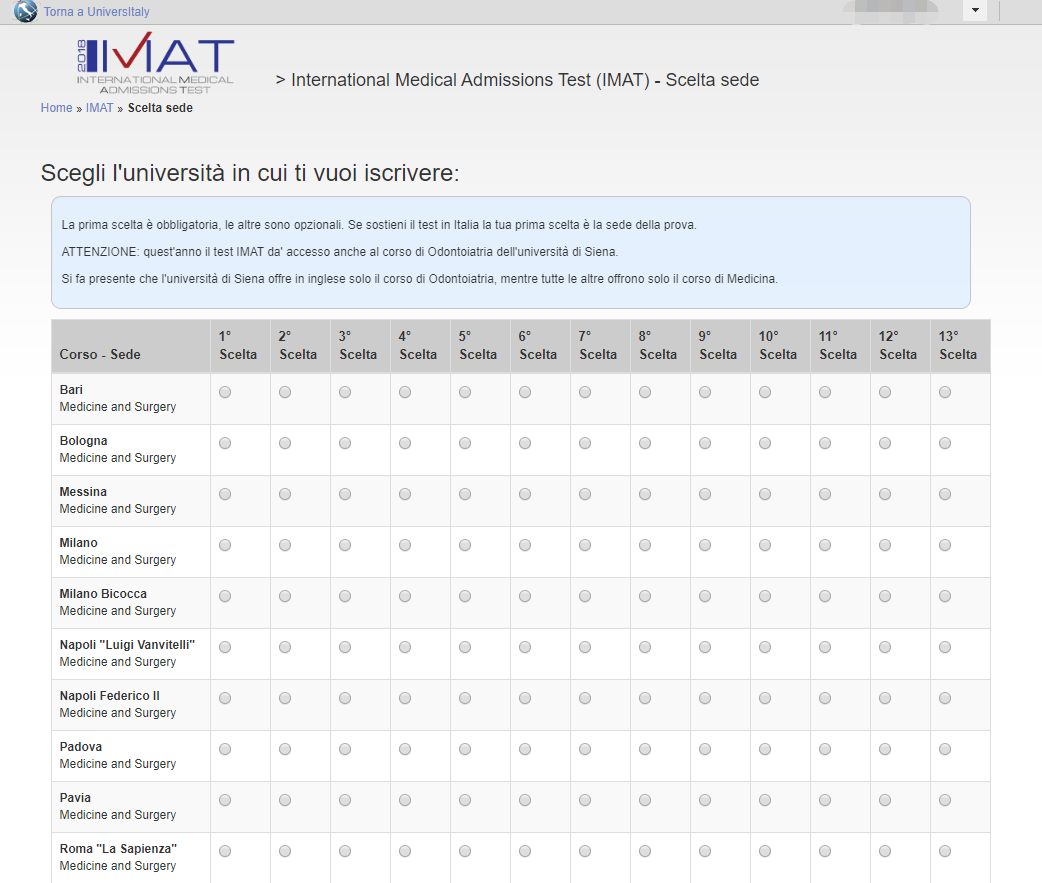
Task: Select Milano as 1° Scelta
Action: pos(225,545)
